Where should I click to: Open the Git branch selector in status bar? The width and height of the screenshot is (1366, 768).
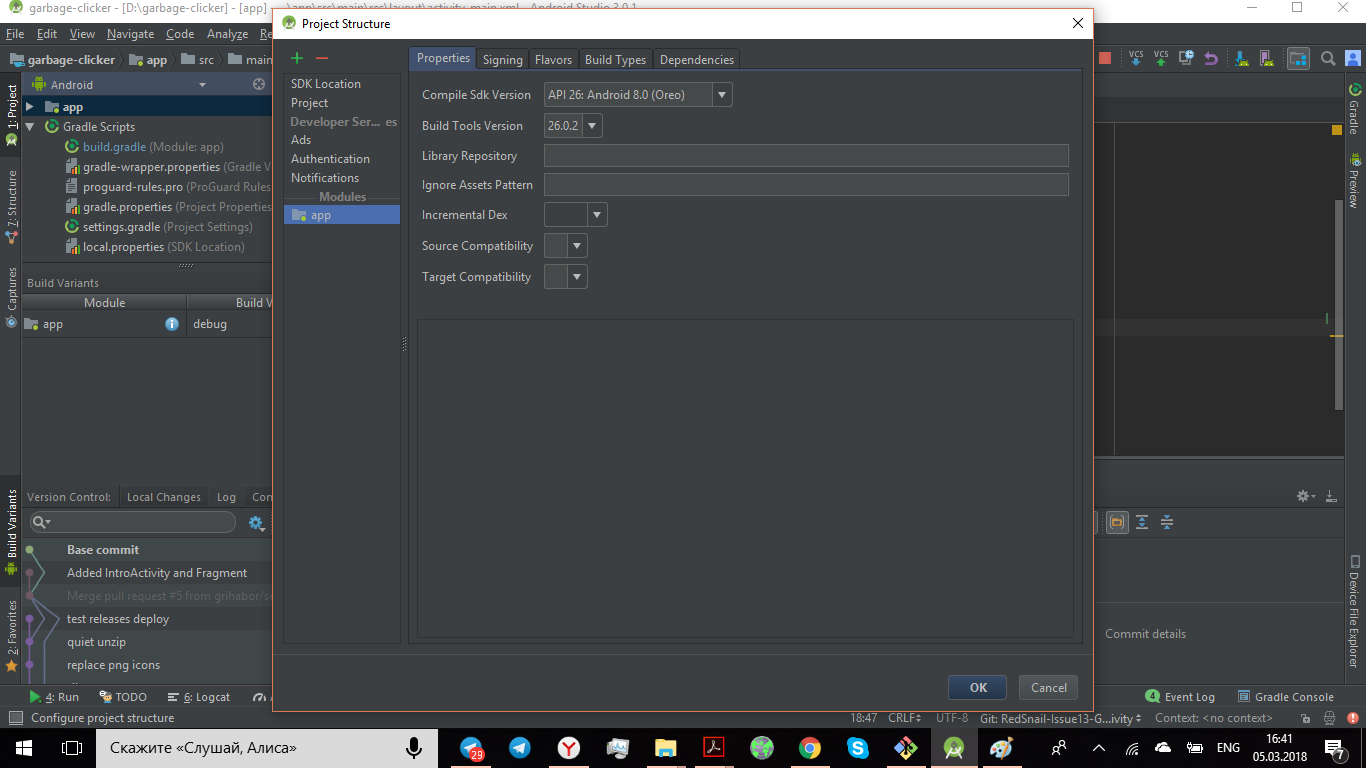click(1061, 718)
